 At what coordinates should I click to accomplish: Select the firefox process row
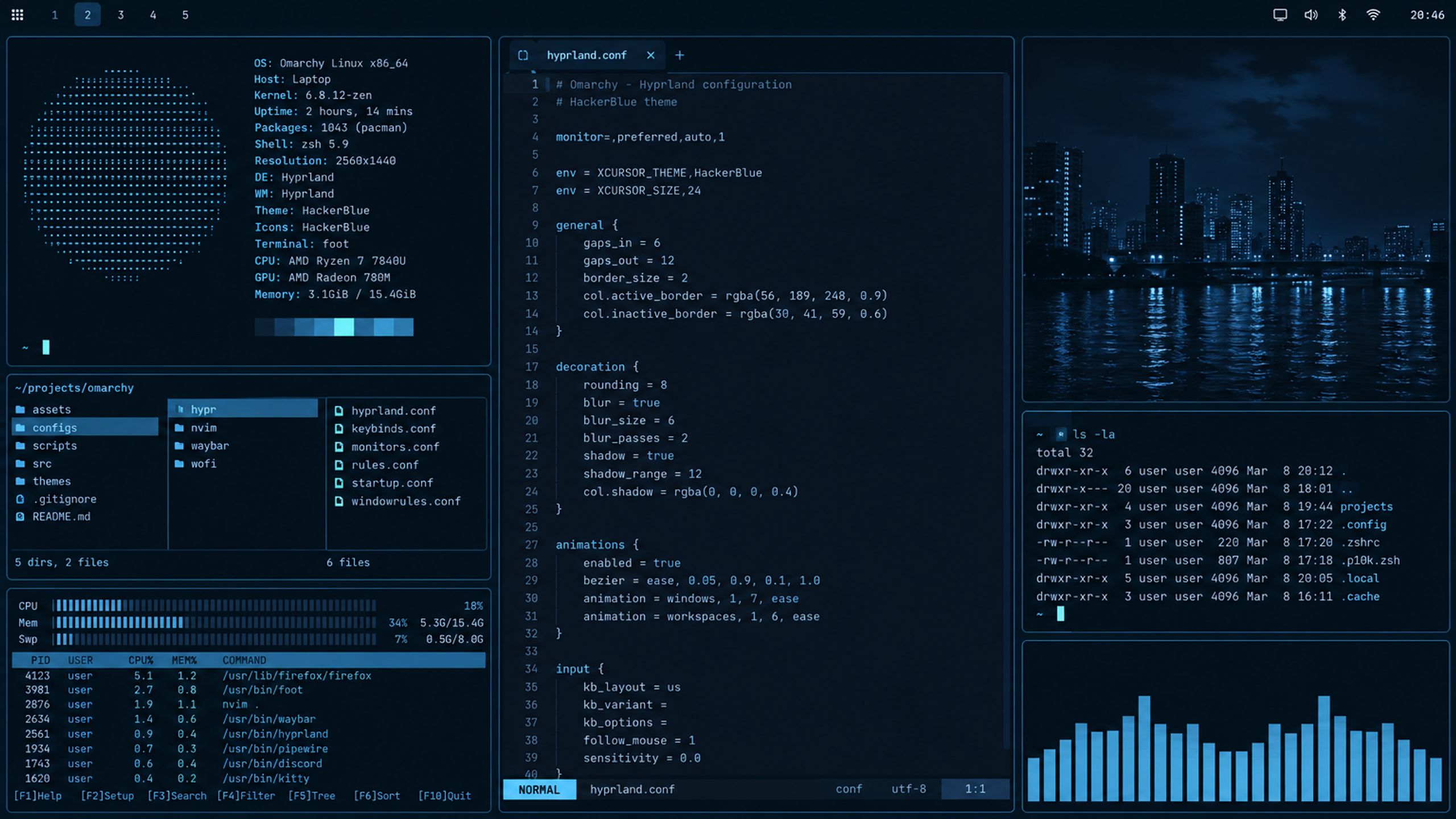(x=249, y=676)
